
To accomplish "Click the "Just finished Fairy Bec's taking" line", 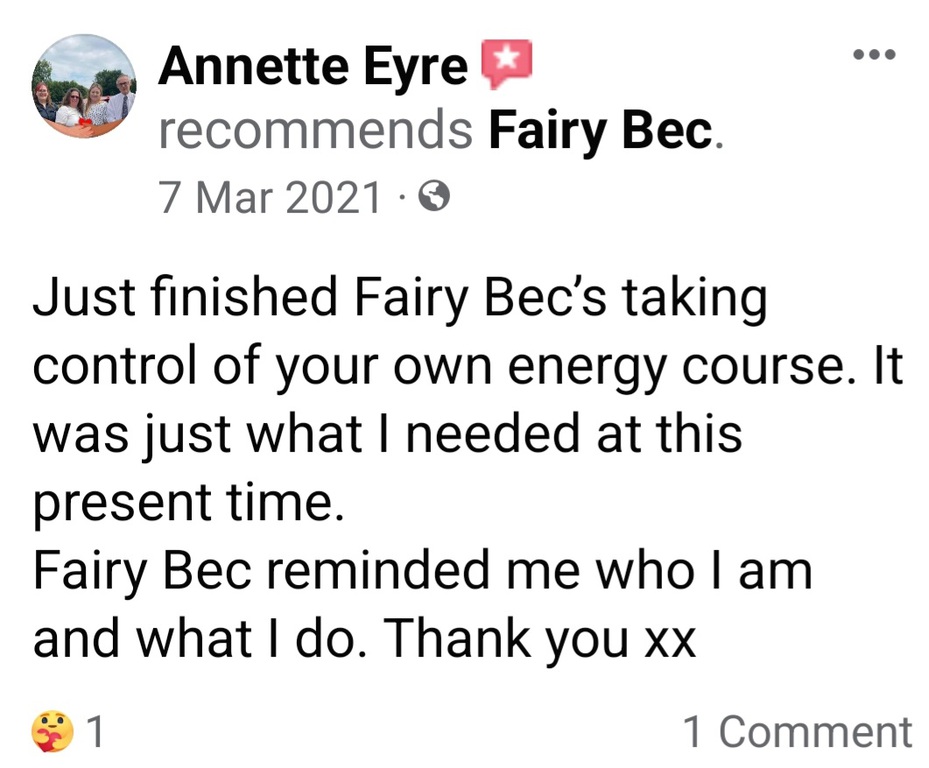I will (x=400, y=300).
